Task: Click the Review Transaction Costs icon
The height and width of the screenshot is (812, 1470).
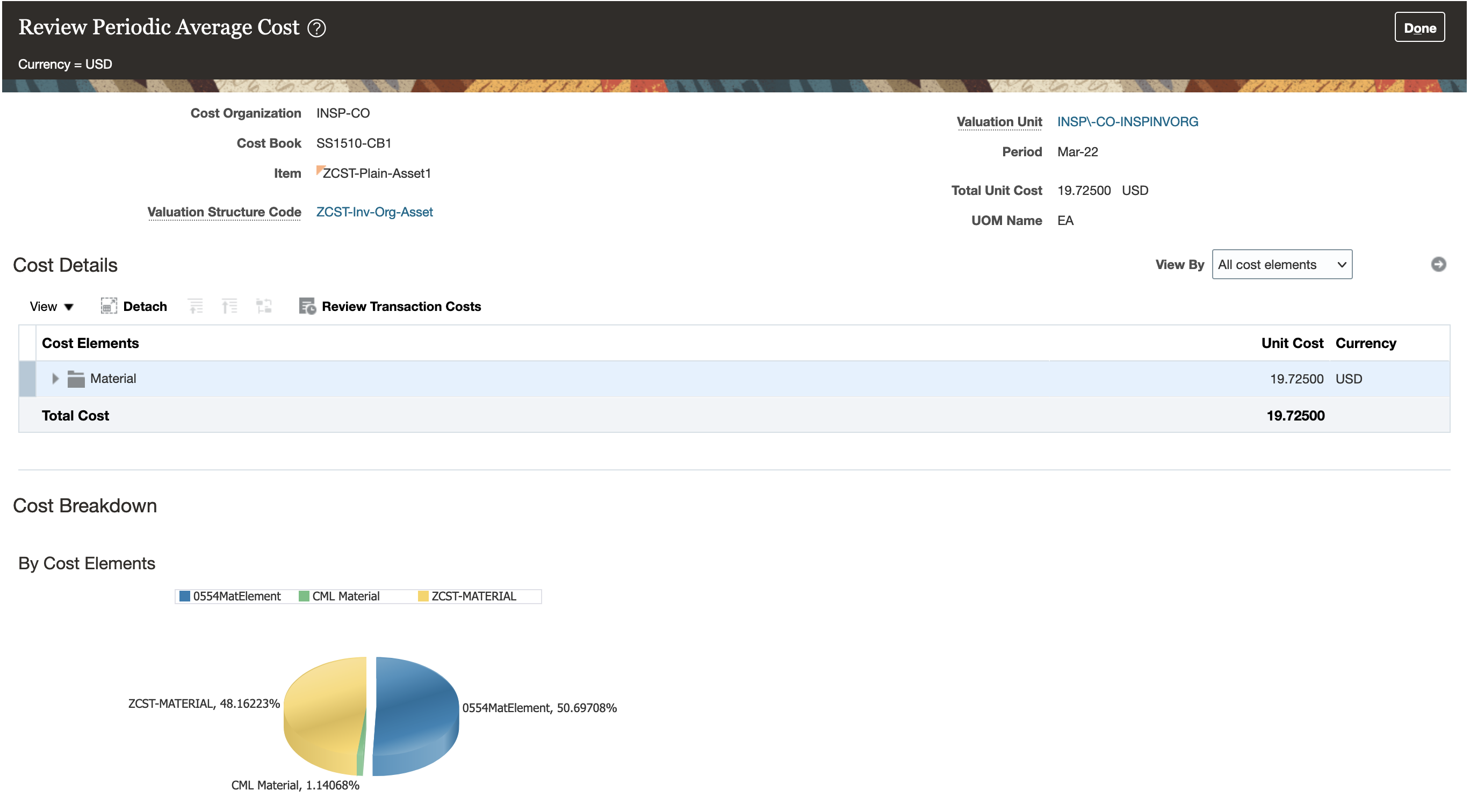Action: 307,306
